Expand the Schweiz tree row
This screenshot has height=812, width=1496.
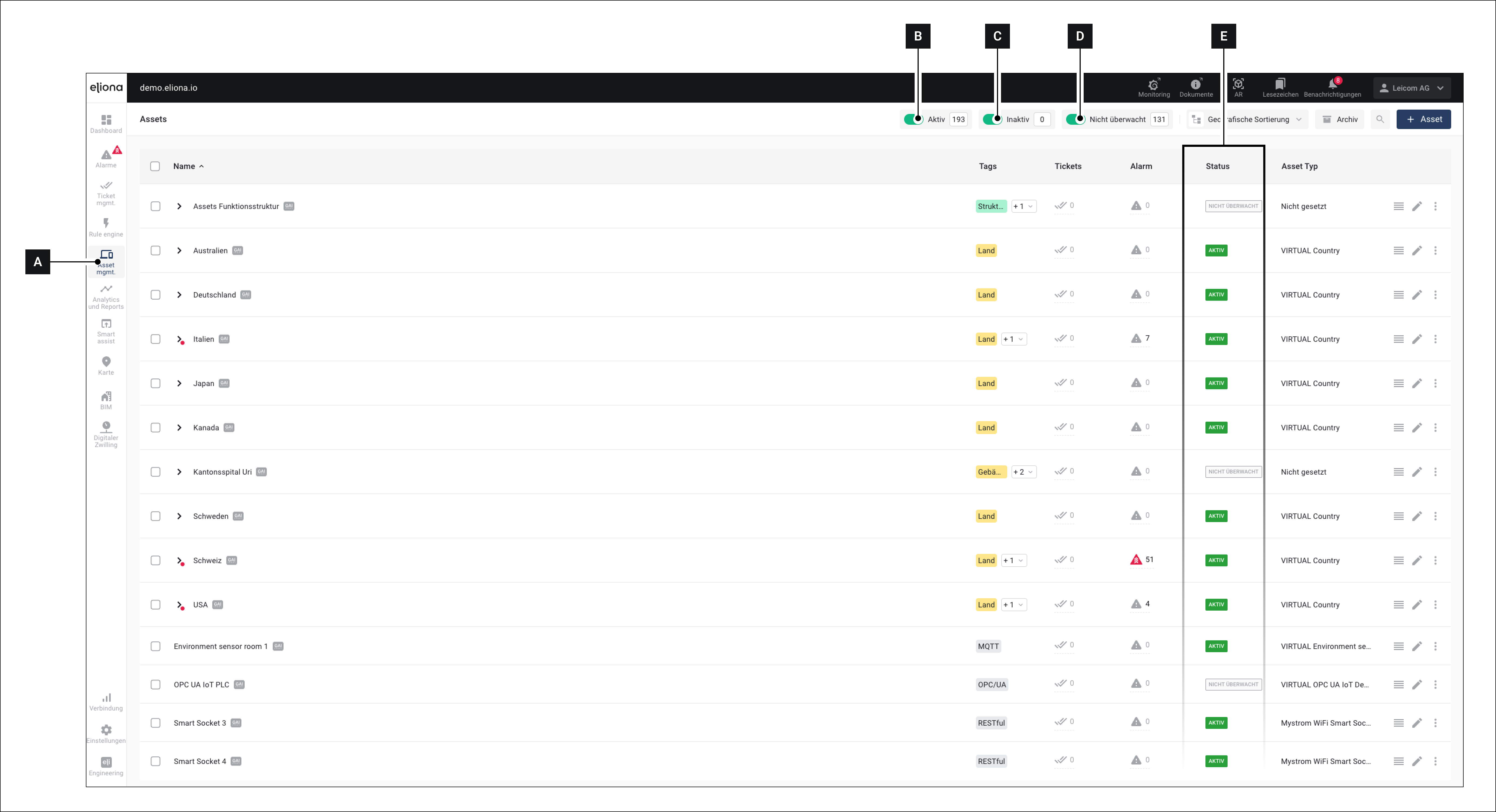pos(180,560)
